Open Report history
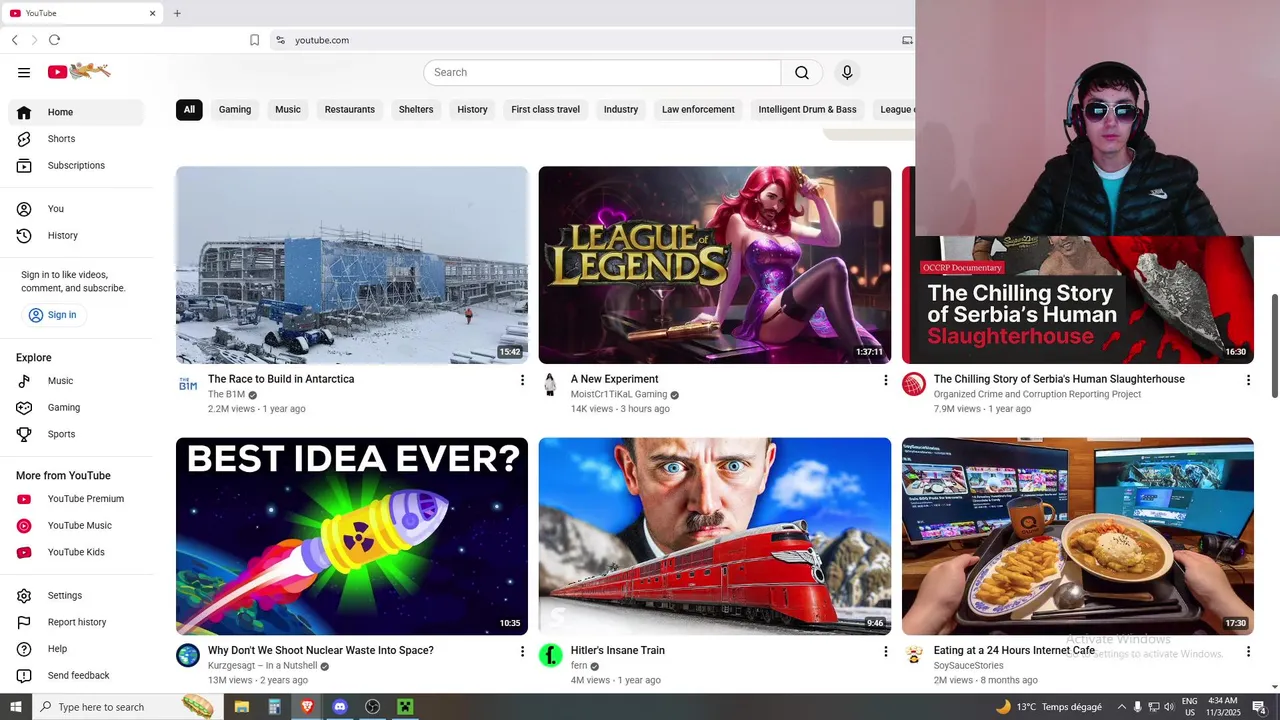This screenshot has height=720, width=1280. pyautogui.click(x=76, y=623)
